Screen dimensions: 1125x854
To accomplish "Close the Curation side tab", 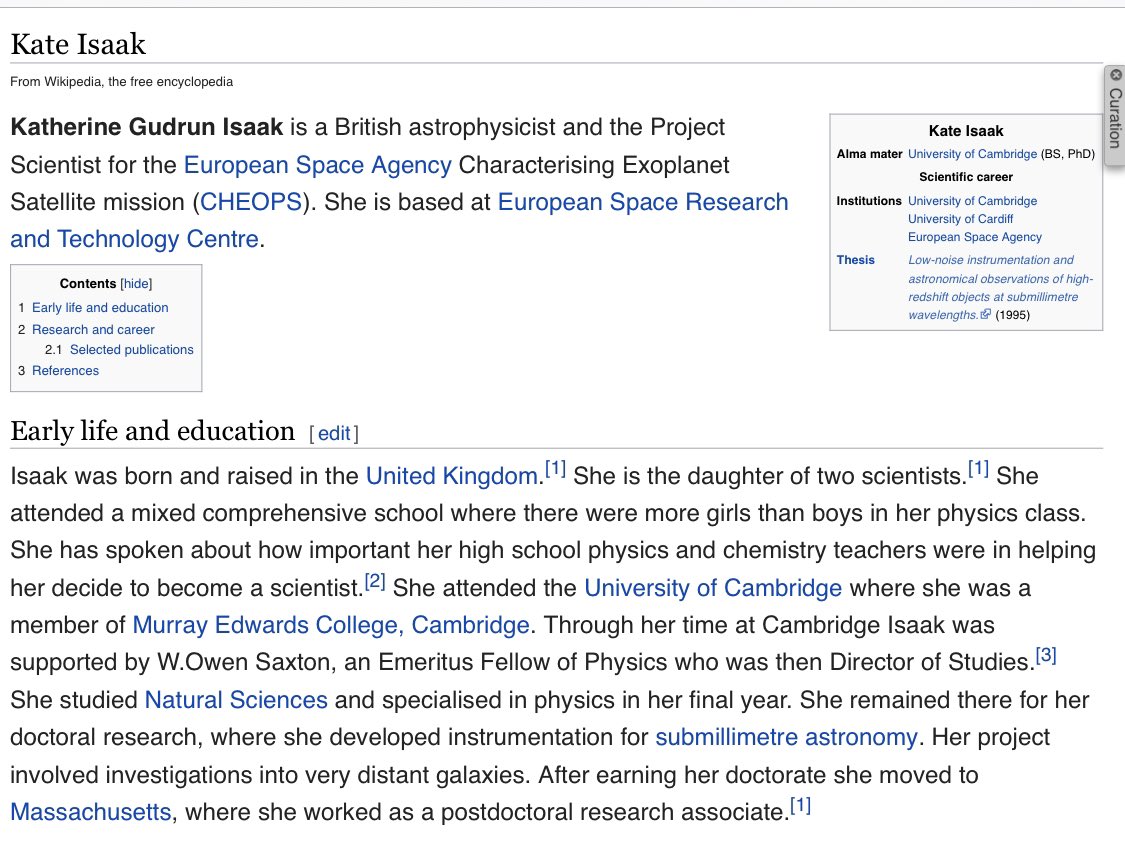I will [1116, 75].
